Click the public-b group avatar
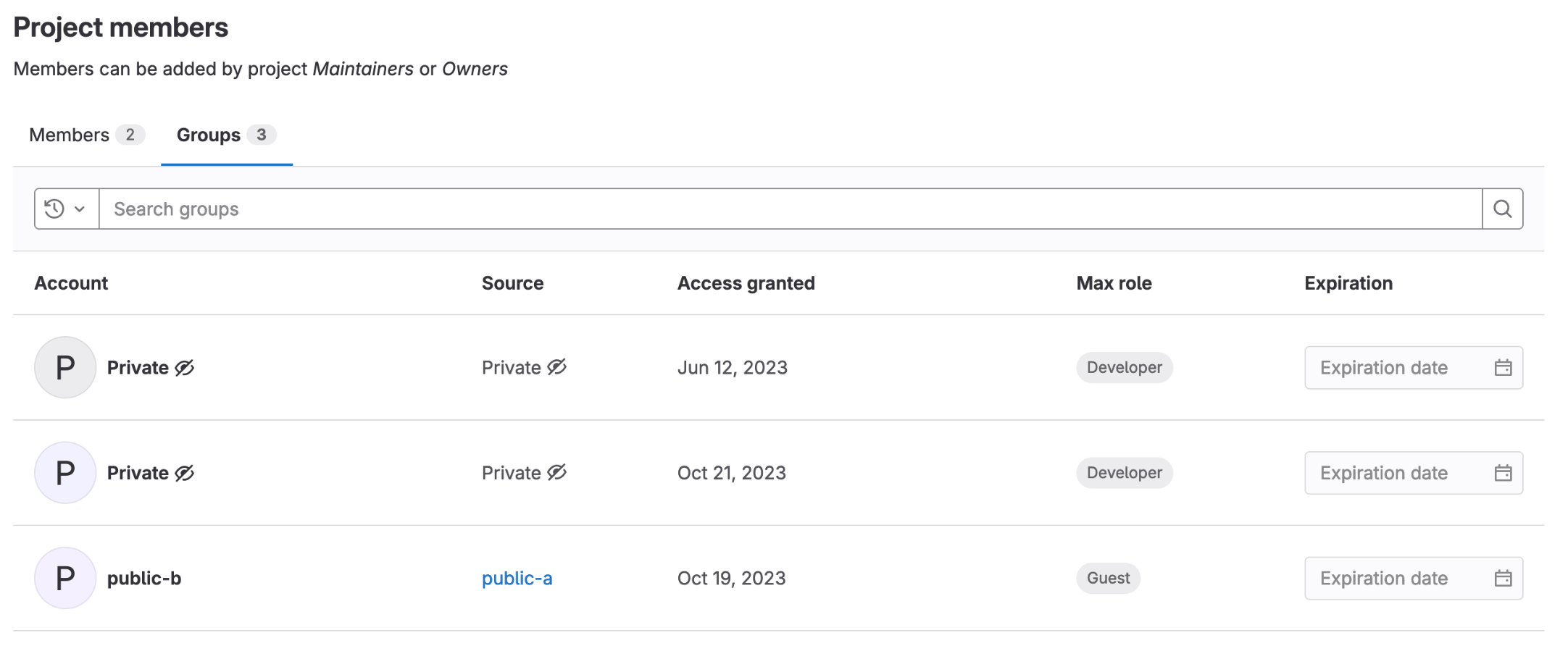 (x=64, y=578)
